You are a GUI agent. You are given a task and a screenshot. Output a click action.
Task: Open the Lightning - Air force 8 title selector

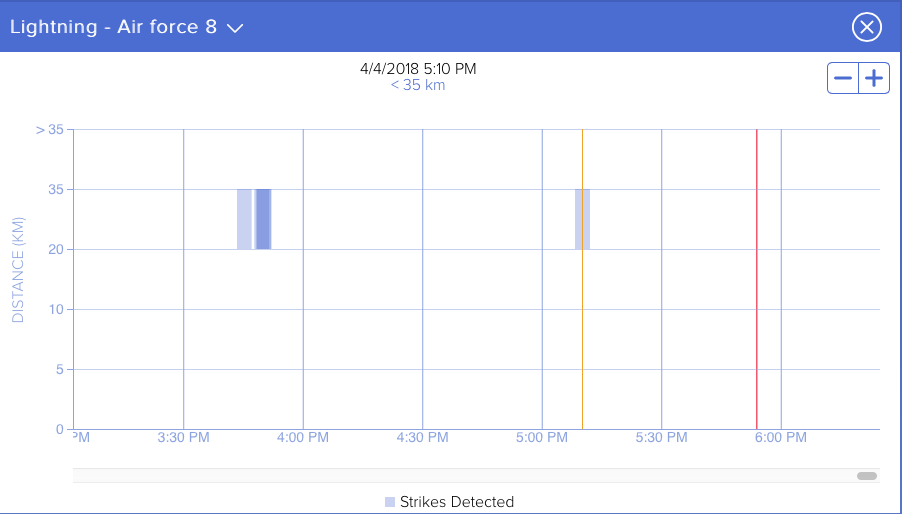click(x=113, y=27)
